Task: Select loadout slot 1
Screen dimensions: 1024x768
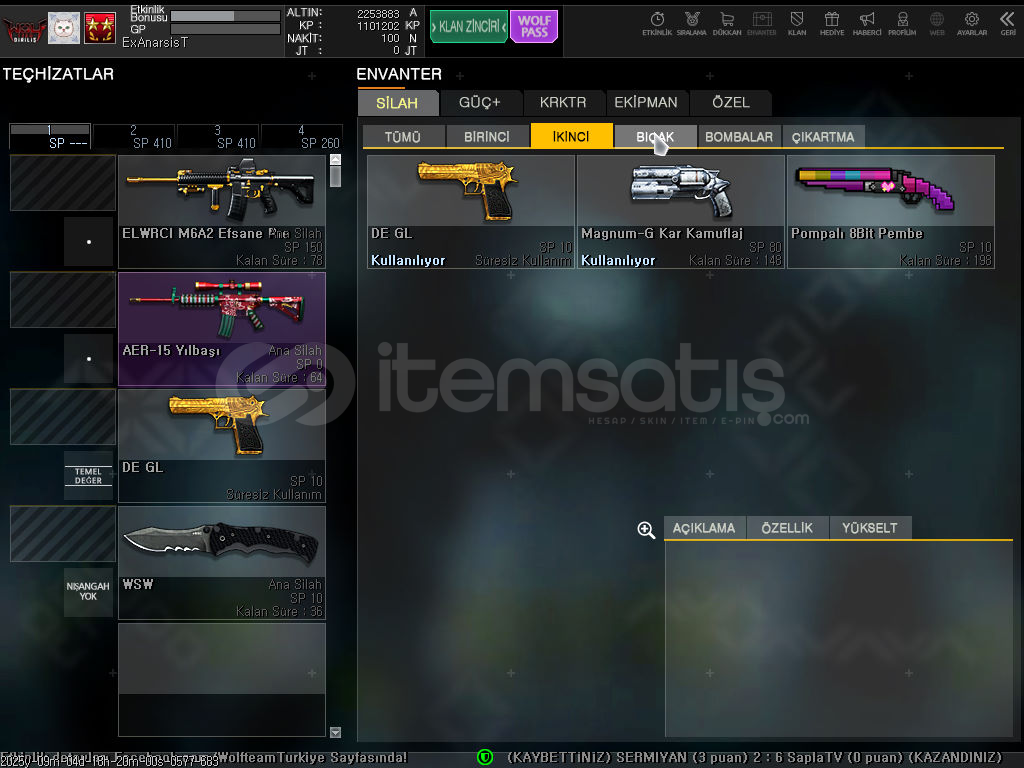Action: click(50, 136)
